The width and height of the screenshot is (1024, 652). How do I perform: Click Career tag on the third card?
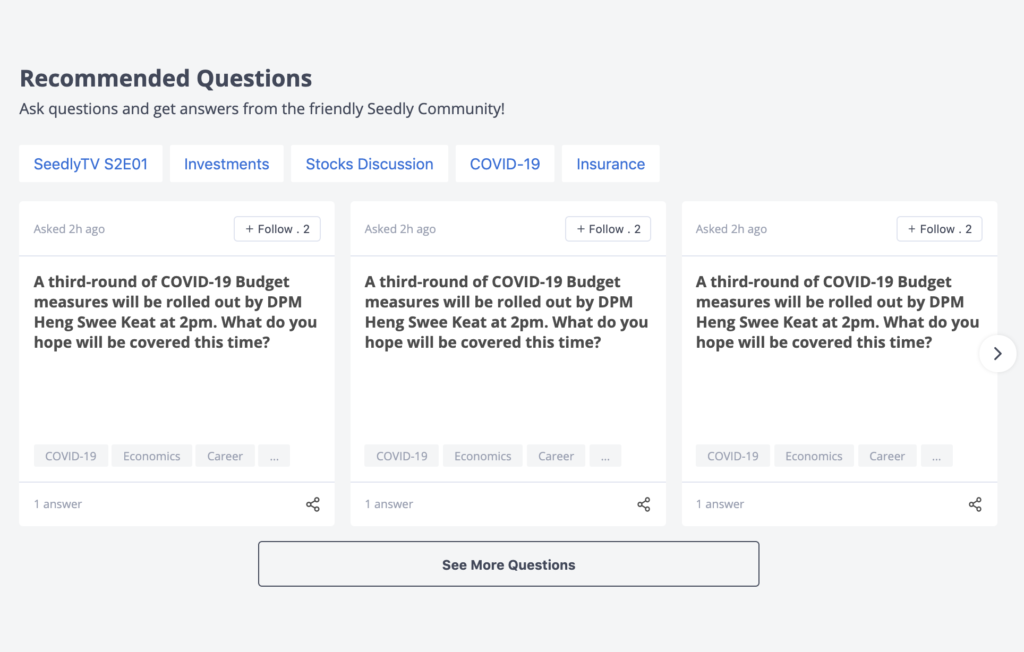[x=887, y=456]
